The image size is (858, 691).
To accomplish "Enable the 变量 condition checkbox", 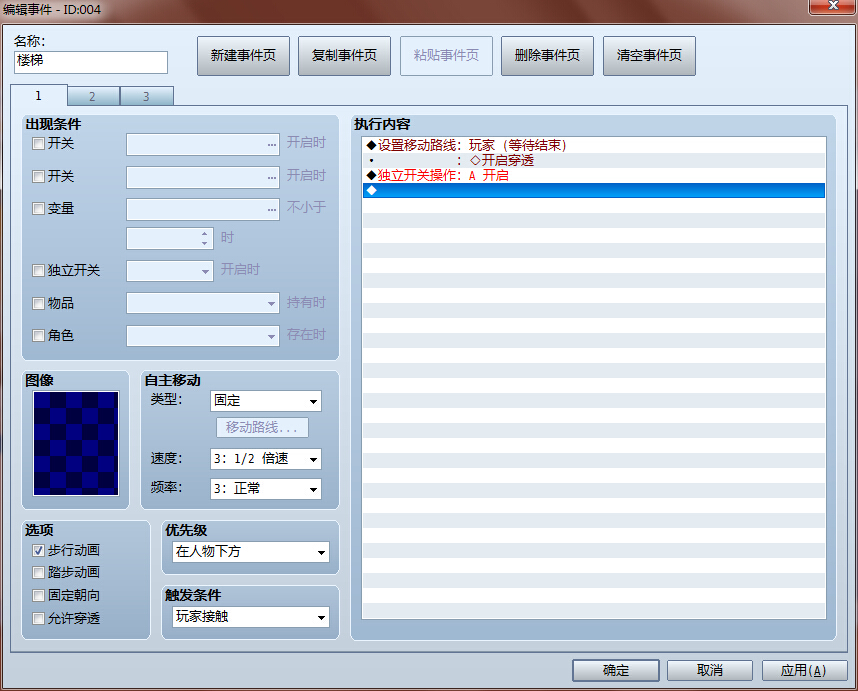I will pyautogui.click(x=38, y=208).
